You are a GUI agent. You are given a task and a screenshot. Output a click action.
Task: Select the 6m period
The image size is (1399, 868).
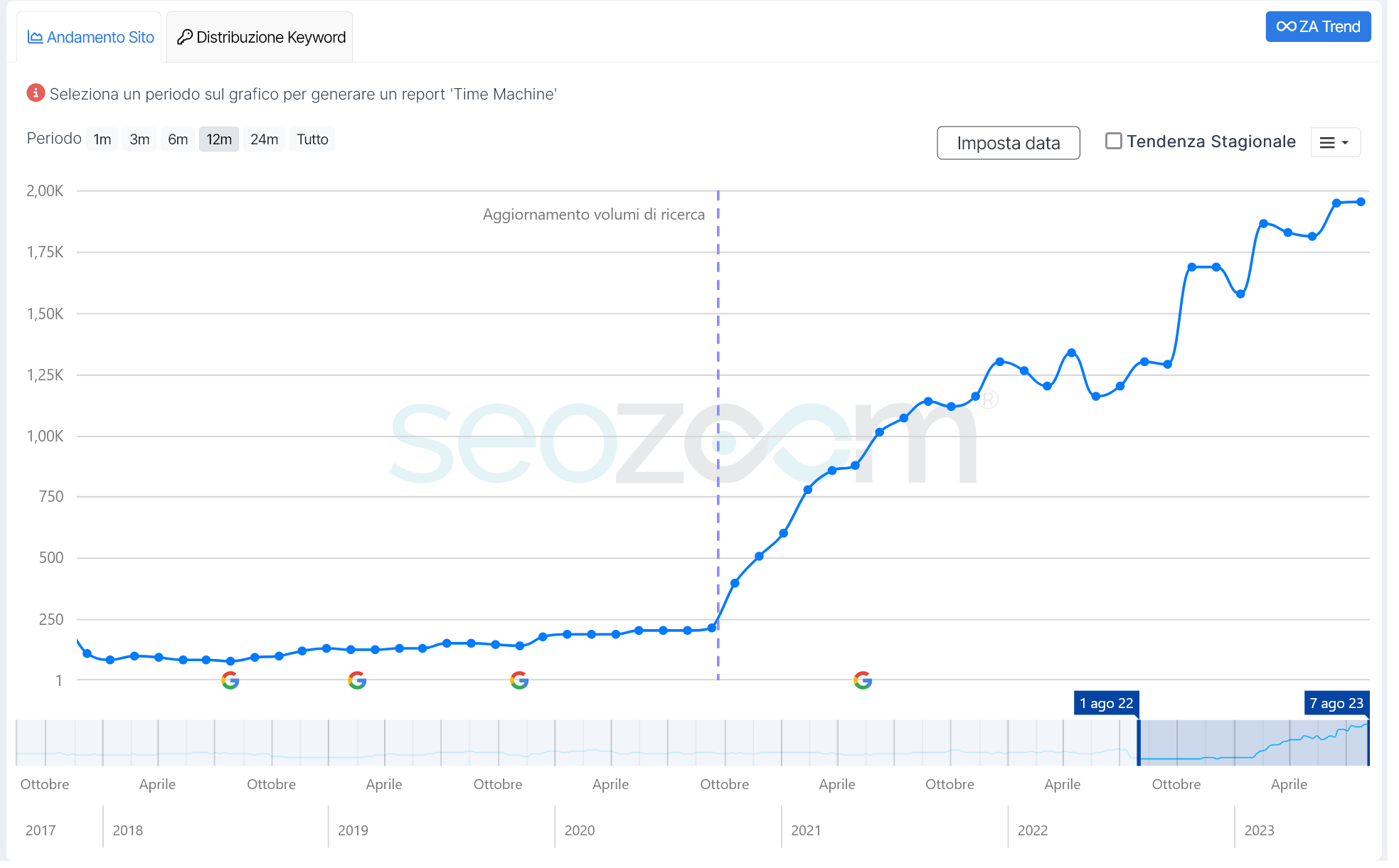point(178,139)
